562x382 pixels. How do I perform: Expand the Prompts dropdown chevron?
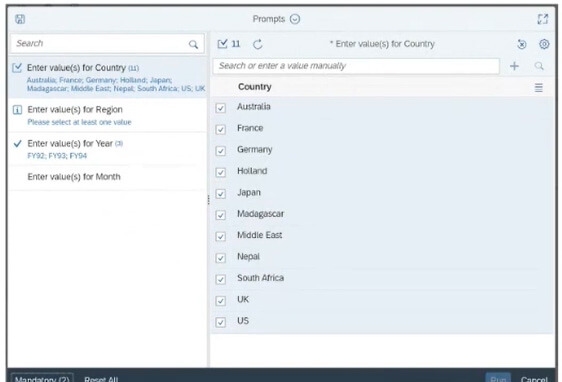[x=295, y=19]
